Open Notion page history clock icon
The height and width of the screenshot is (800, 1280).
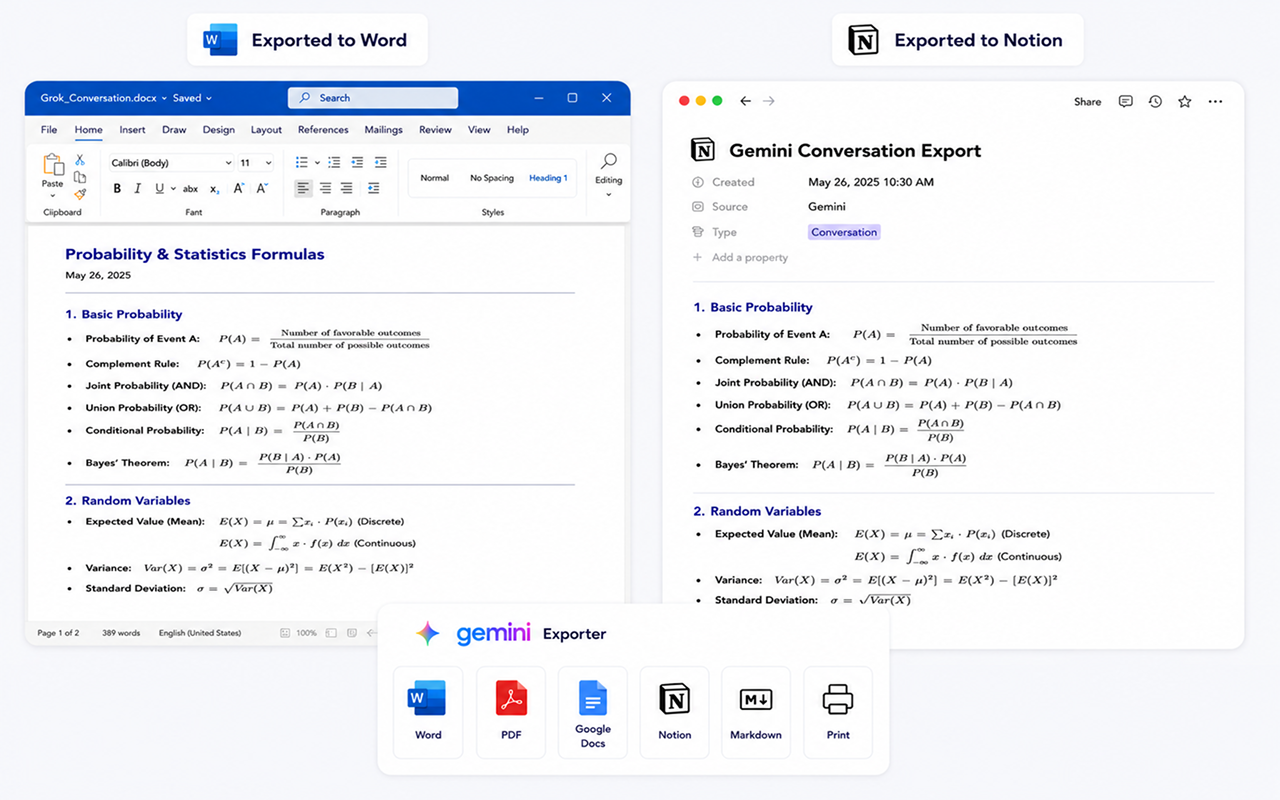pyautogui.click(x=1155, y=101)
